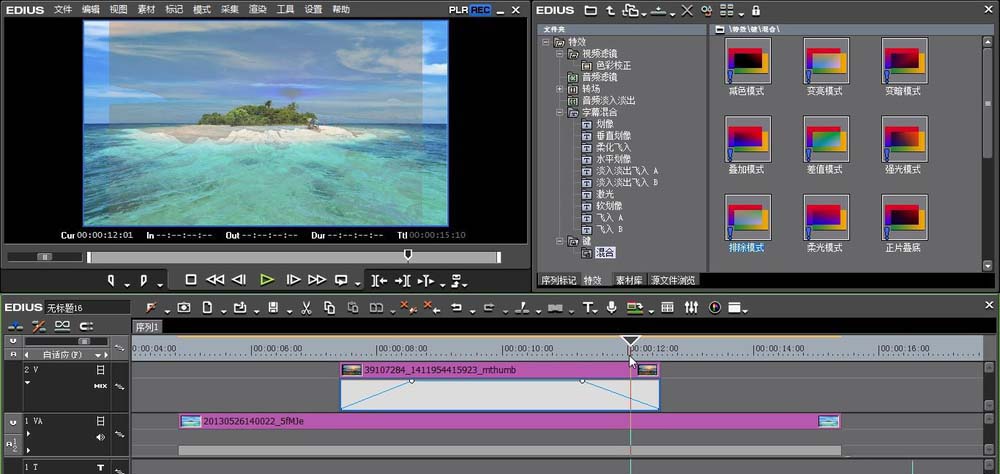Image resolution: width=1000 pixels, height=474 pixels.
Task: Toggle the MIX mixer on the 2 V track
Action: (x=100, y=385)
